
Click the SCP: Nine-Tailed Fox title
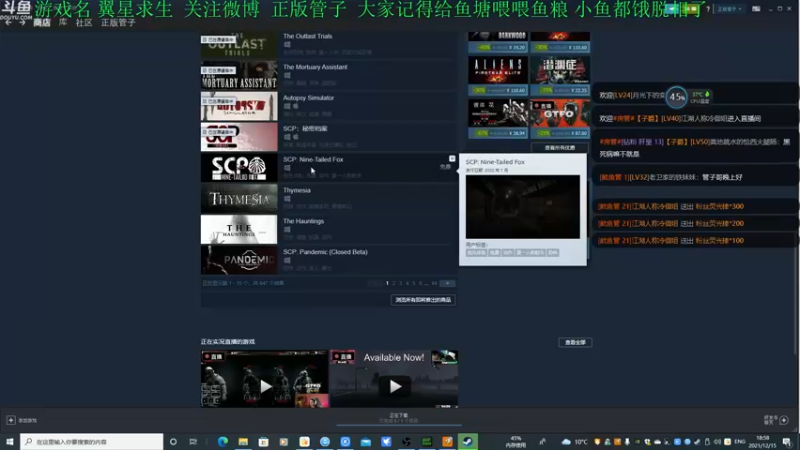[313, 159]
